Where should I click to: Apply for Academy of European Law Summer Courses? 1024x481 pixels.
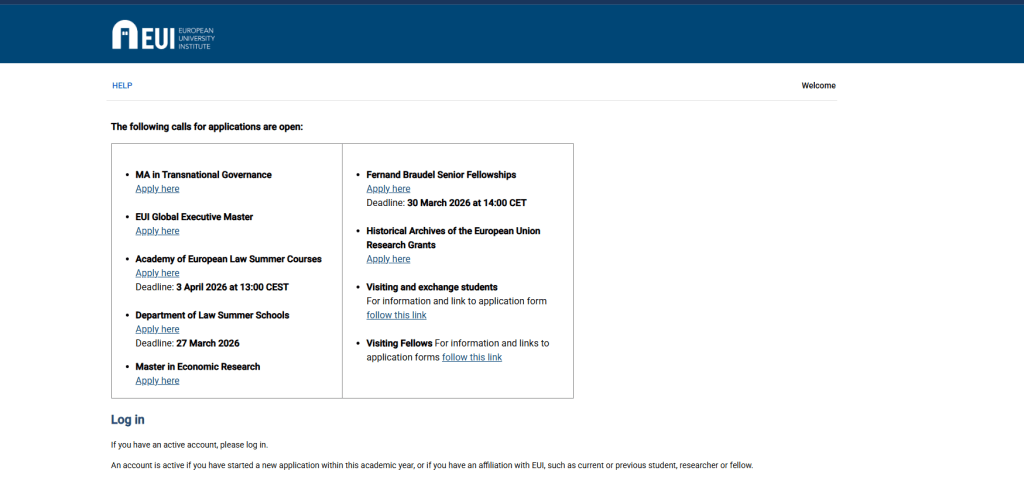pyautogui.click(x=157, y=273)
